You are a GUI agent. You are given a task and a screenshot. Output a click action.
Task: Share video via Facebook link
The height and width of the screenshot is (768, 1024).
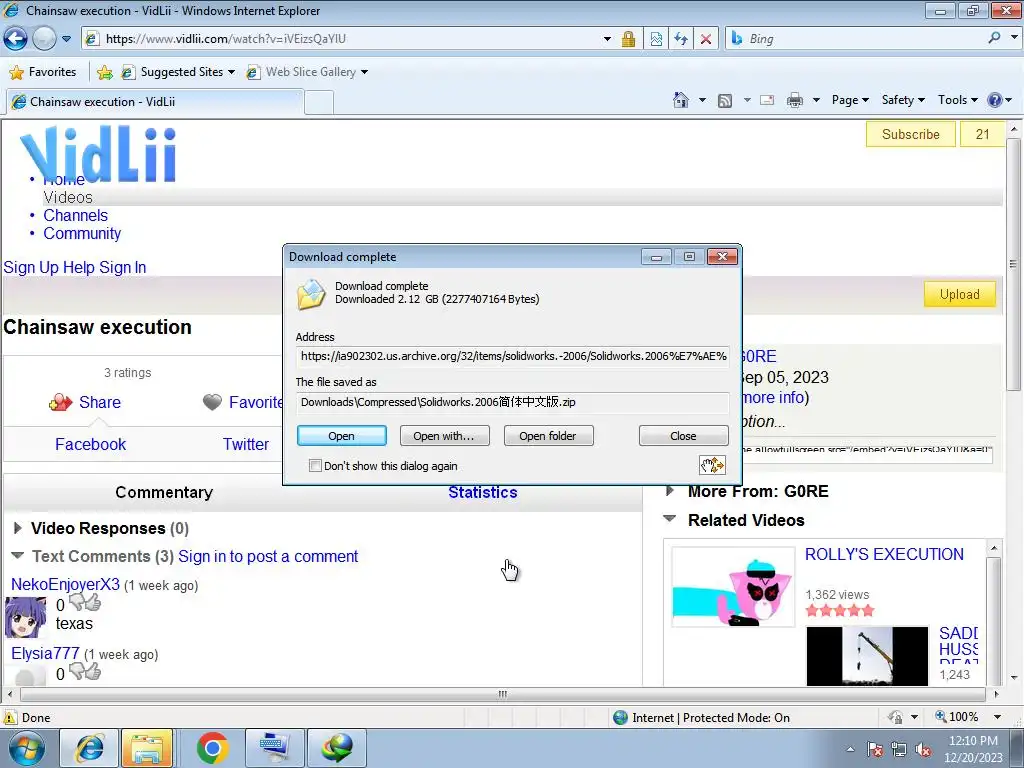pyautogui.click(x=90, y=445)
